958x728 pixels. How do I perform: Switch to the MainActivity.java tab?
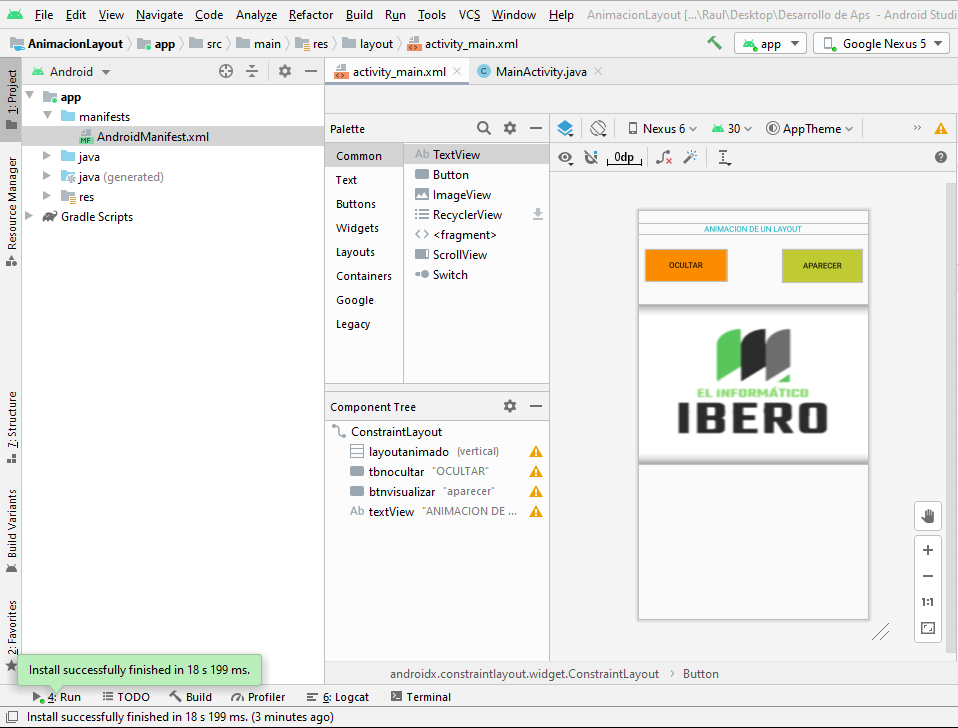541,71
